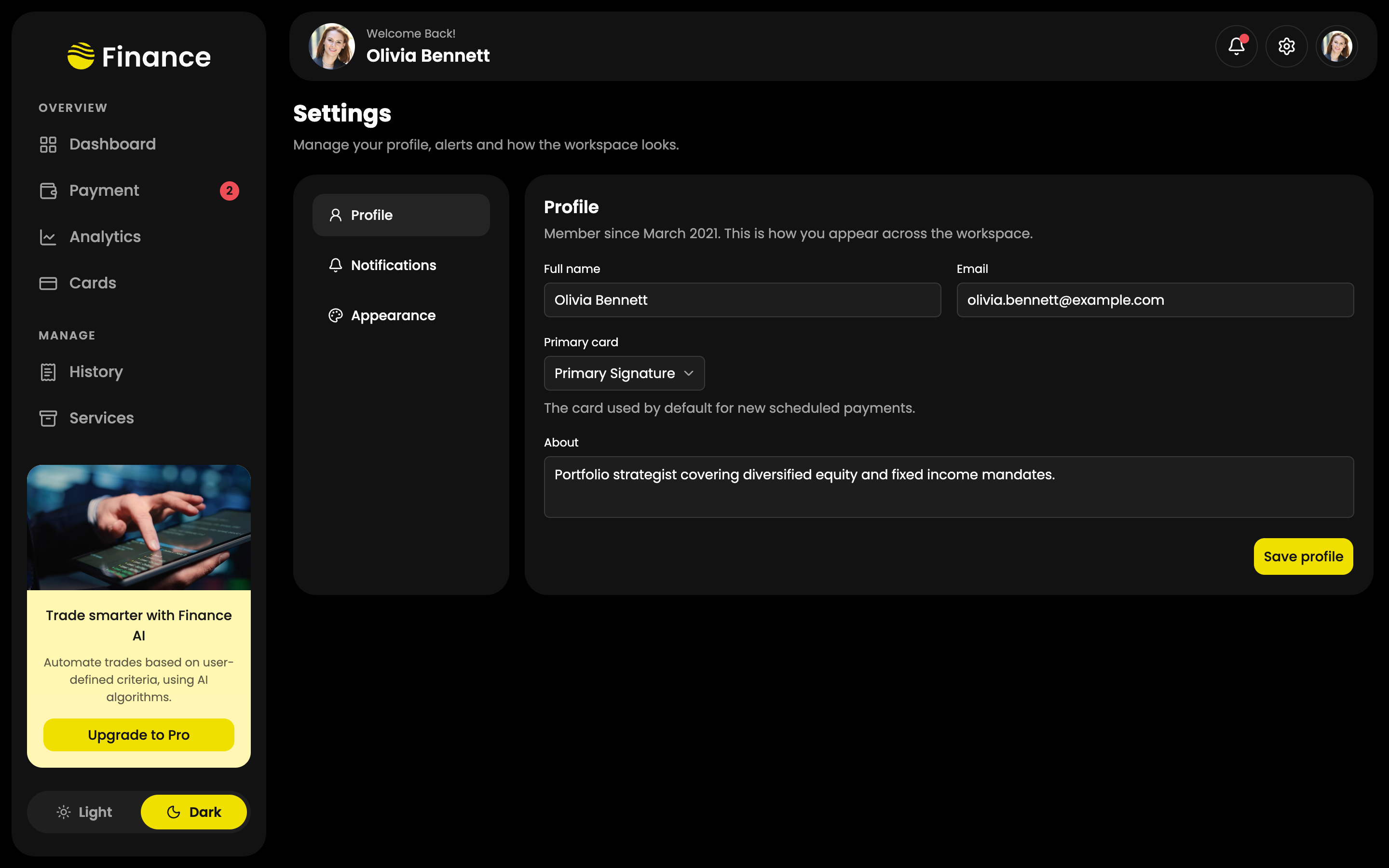Go to Cards in the sidebar
Image resolution: width=1389 pixels, height=868 pixels.
(139, 283)
